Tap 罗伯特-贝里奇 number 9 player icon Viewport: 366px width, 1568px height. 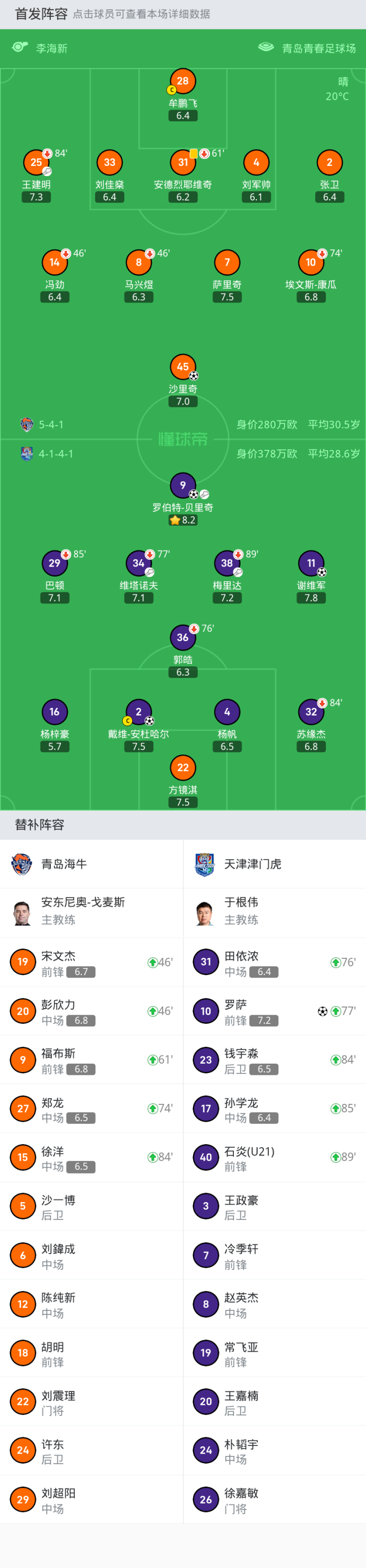point(182,485)
